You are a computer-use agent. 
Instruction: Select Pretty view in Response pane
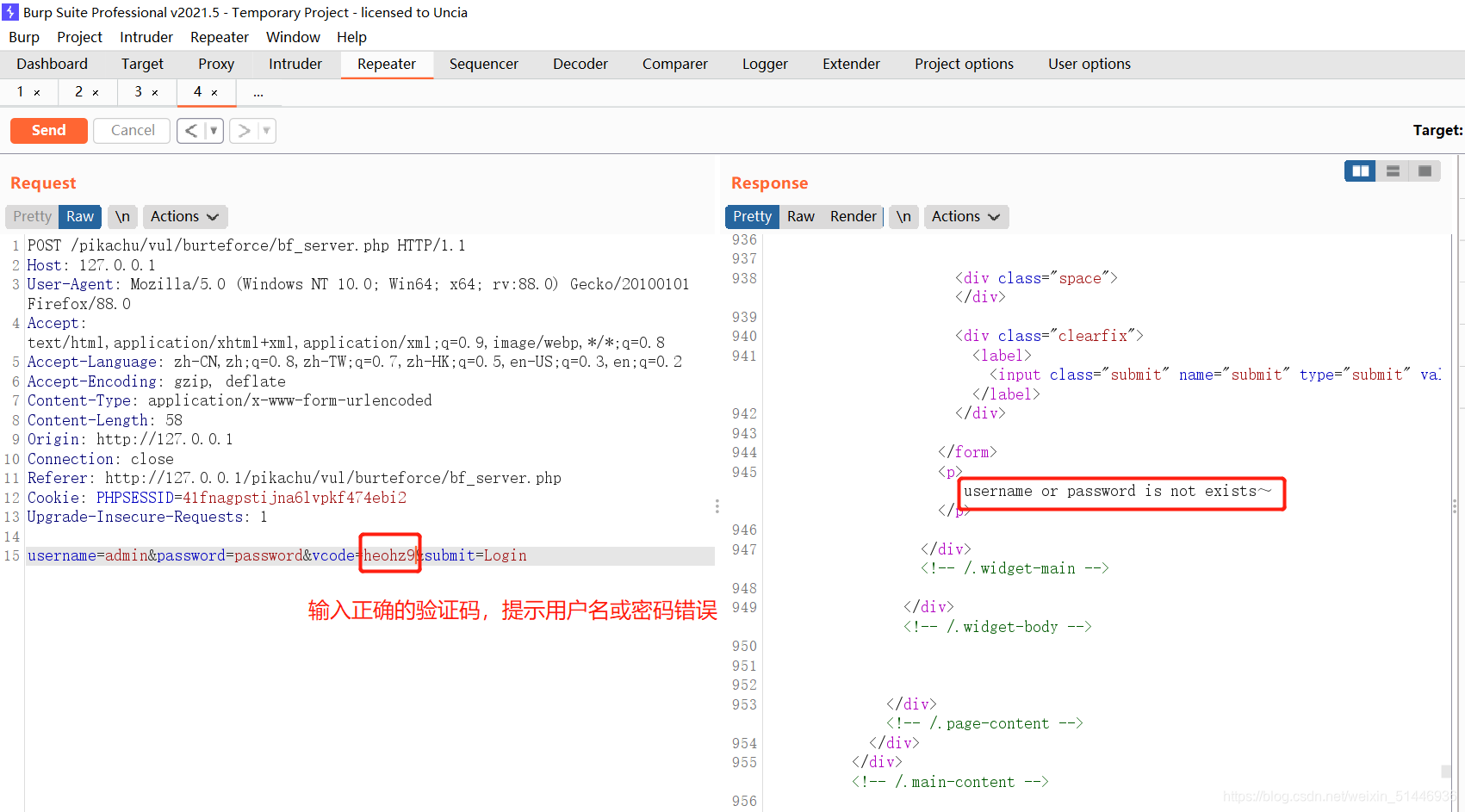click(x=752, y=217)
